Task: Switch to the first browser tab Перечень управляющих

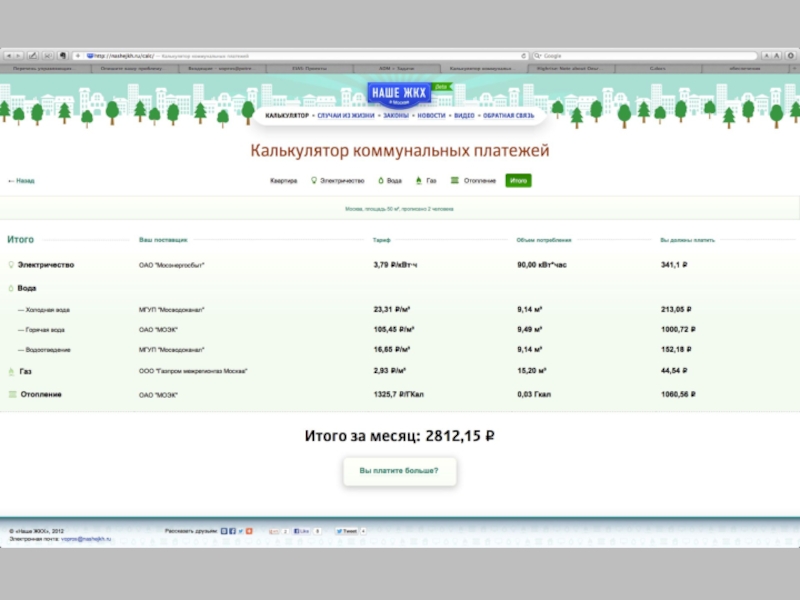Action: click(46, 68)
